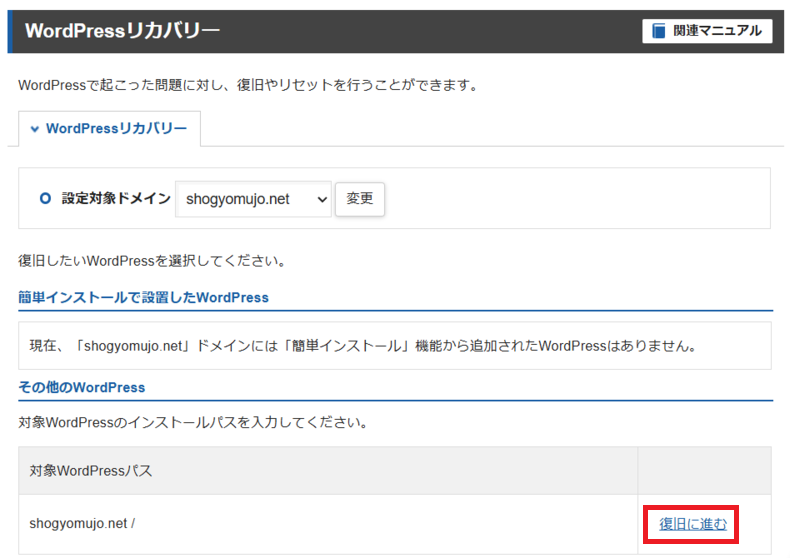Image resolution: width=790 pixels, height=558 pixels.
Task: Open the shogyomujo.net domain dropdown
Action: pyautogui.click(x=253, y=199)
